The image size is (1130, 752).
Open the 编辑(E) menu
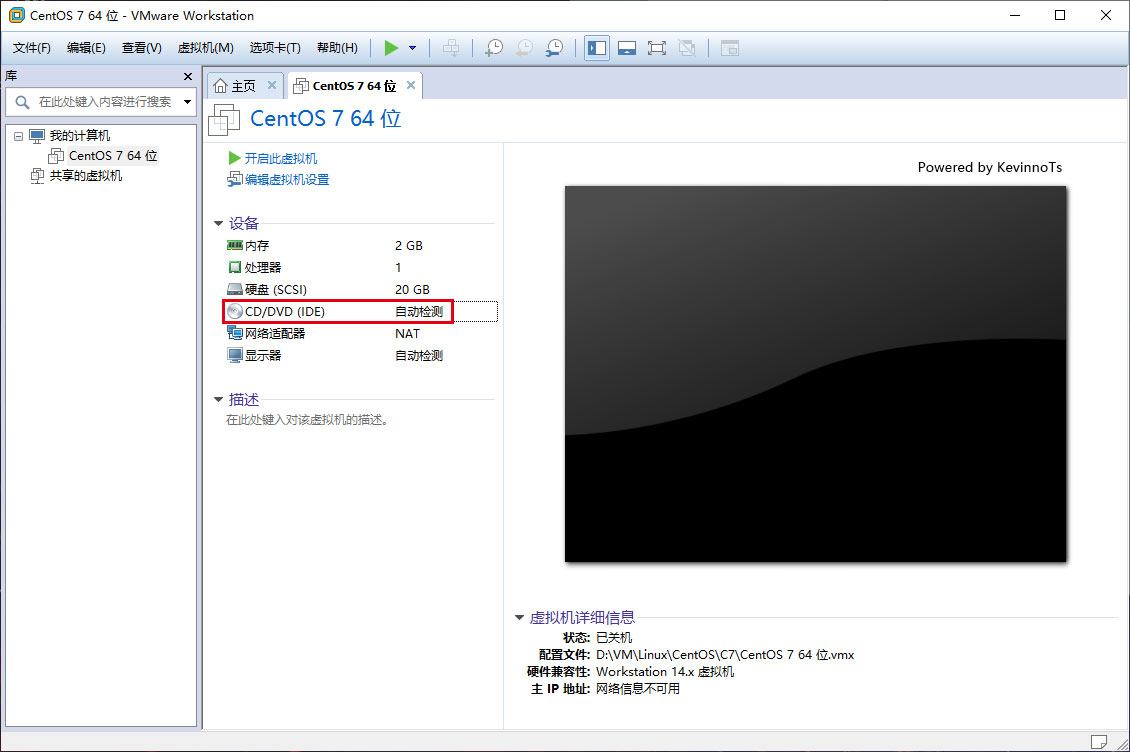(86, 48)
